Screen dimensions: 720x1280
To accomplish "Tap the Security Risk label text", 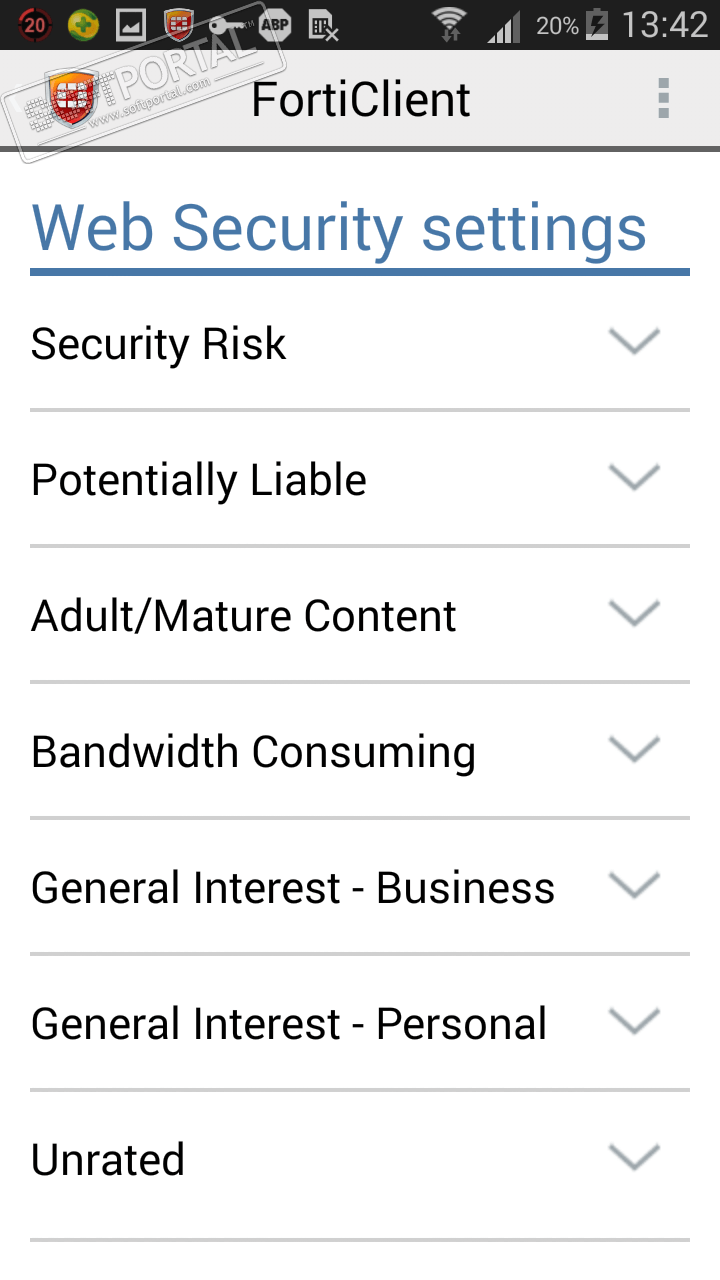I will 159,344.
